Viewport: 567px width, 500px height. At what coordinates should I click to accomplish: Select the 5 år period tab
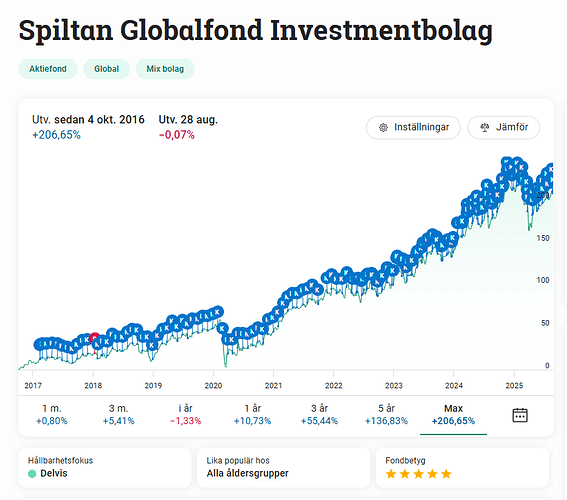pyautogui.click(x=386, y=415)
